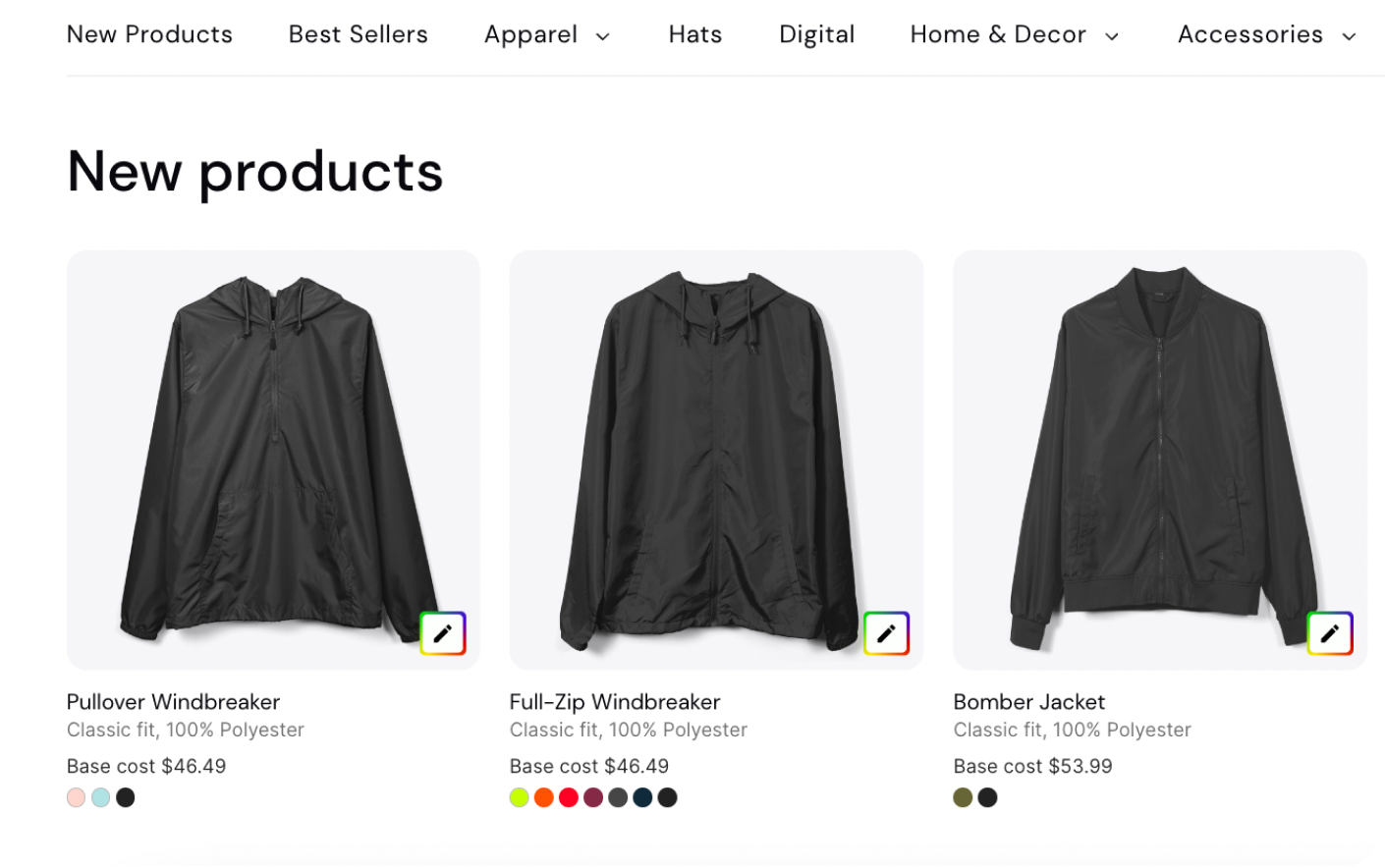Expand the Accessories dropdown
Image resolution: width=1385 pixels, height=868 pixels.
coord(1265,34)
